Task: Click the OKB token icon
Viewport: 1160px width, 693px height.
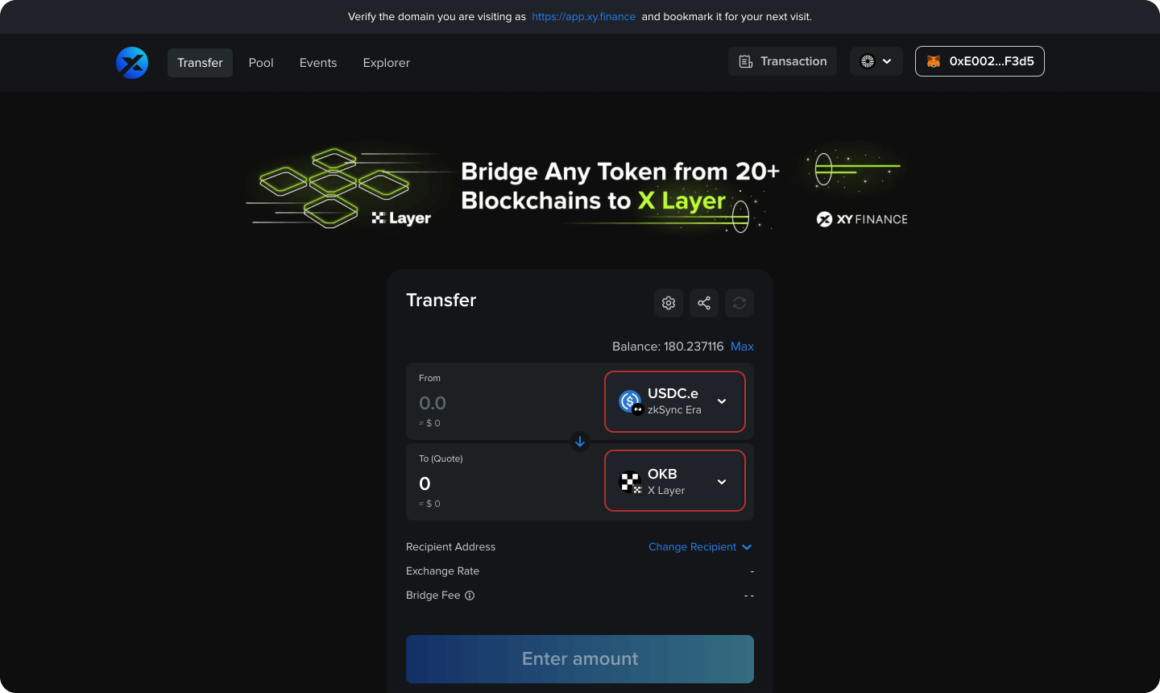Action: [629, 481]
